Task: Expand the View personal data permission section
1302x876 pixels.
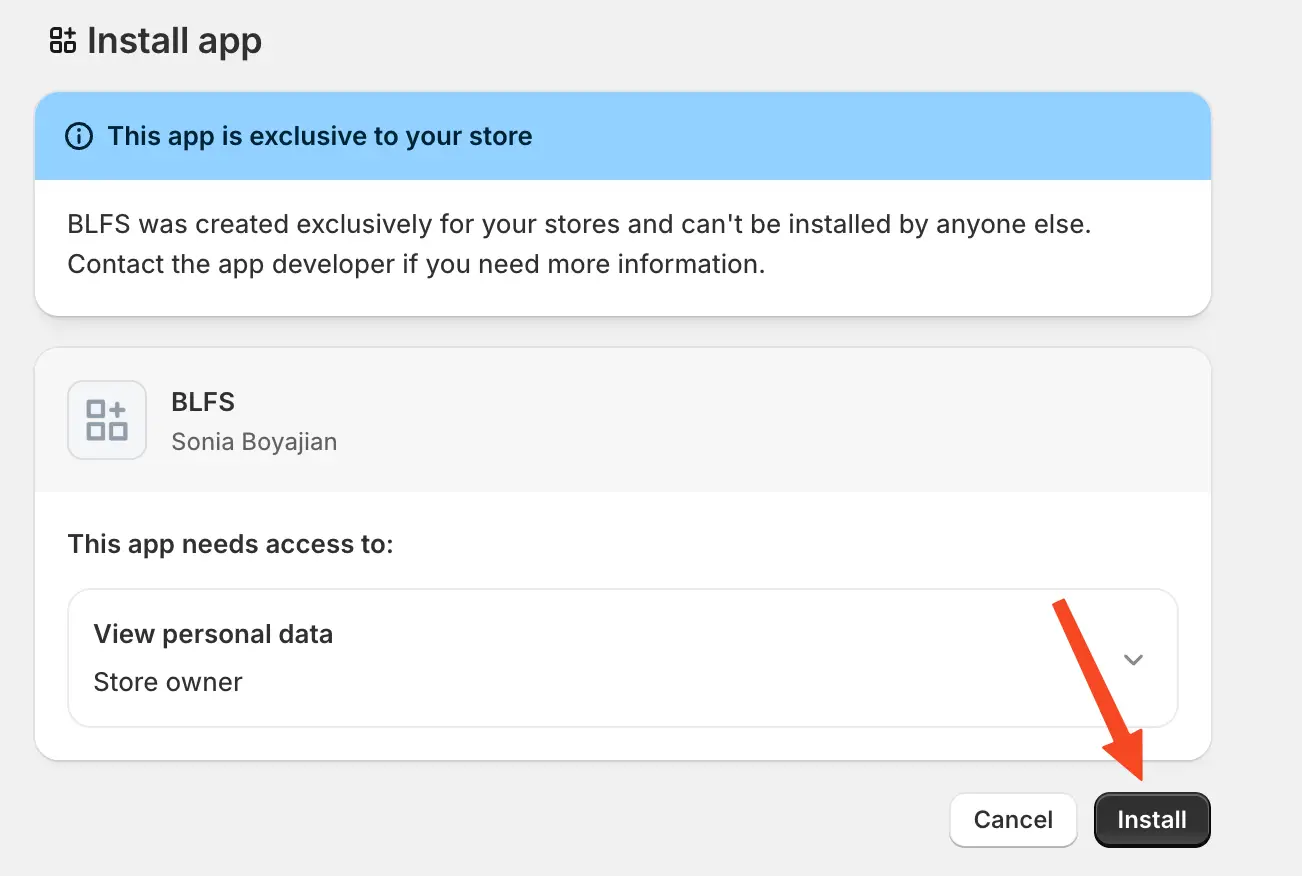Action: coord(1133,659)
